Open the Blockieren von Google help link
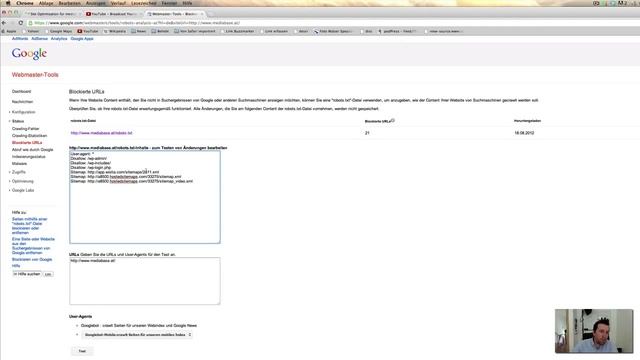The image size is (640, 360). click(32, 260)
